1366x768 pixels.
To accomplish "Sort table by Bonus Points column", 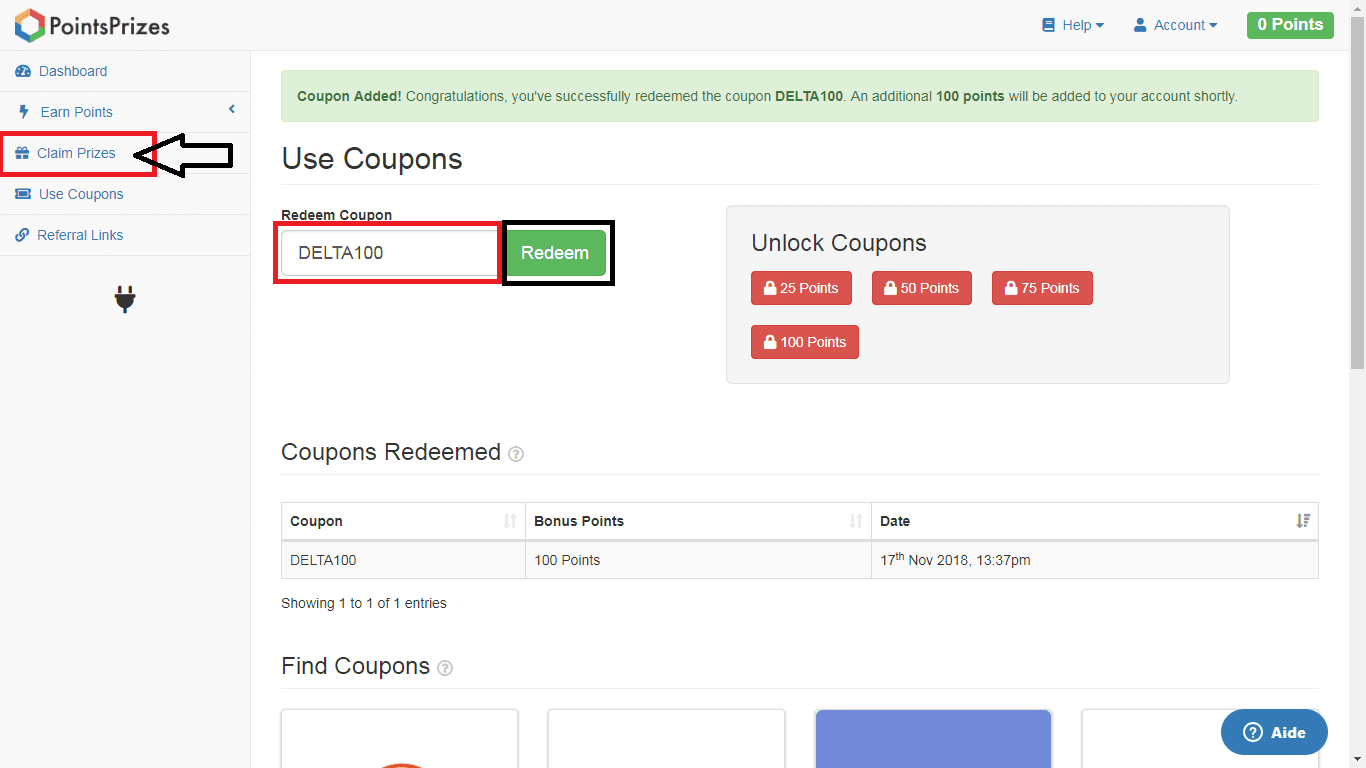I will [698, 521].
